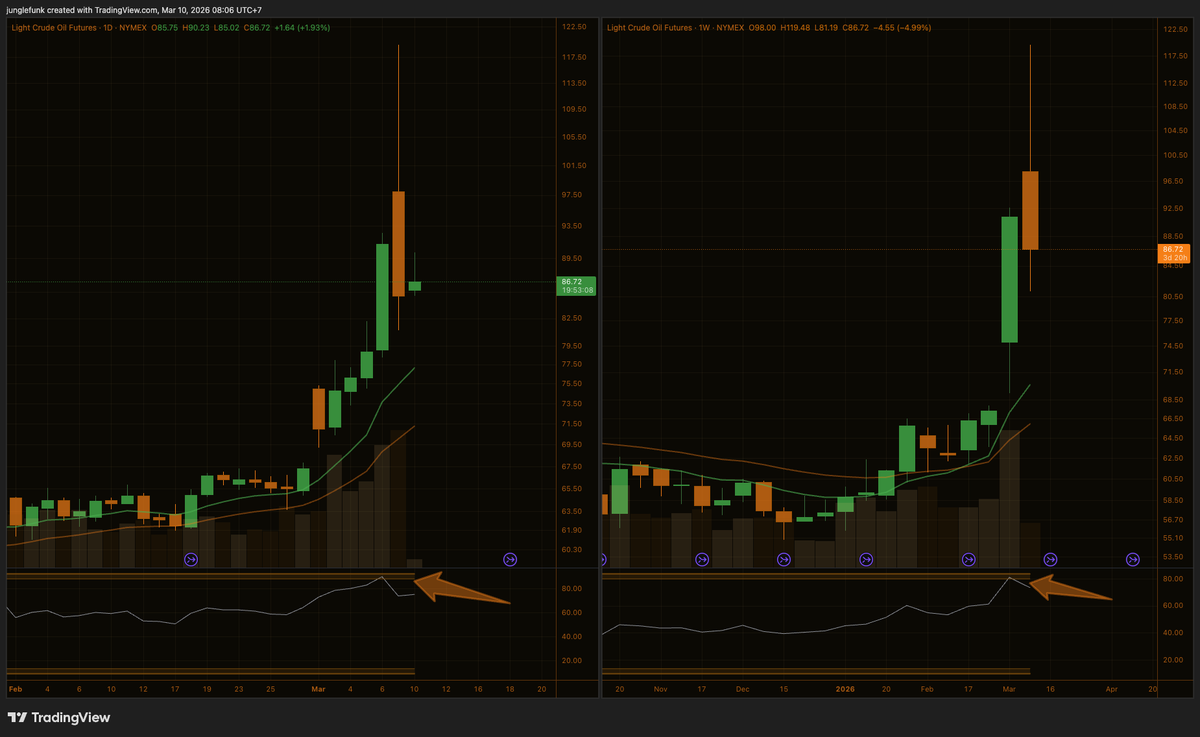Select the rollover icon above Feb 17 on weekly chart
Viewport: 1200px width, 737px height.
click(968, 559)
